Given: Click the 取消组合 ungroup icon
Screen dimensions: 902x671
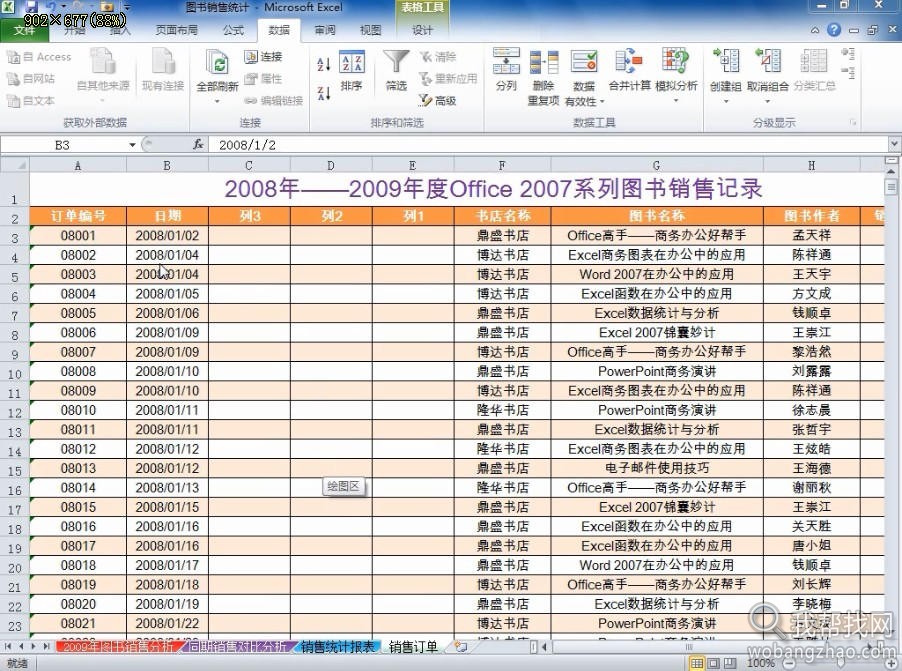Looking at the screenshot, I should point(767,61).
